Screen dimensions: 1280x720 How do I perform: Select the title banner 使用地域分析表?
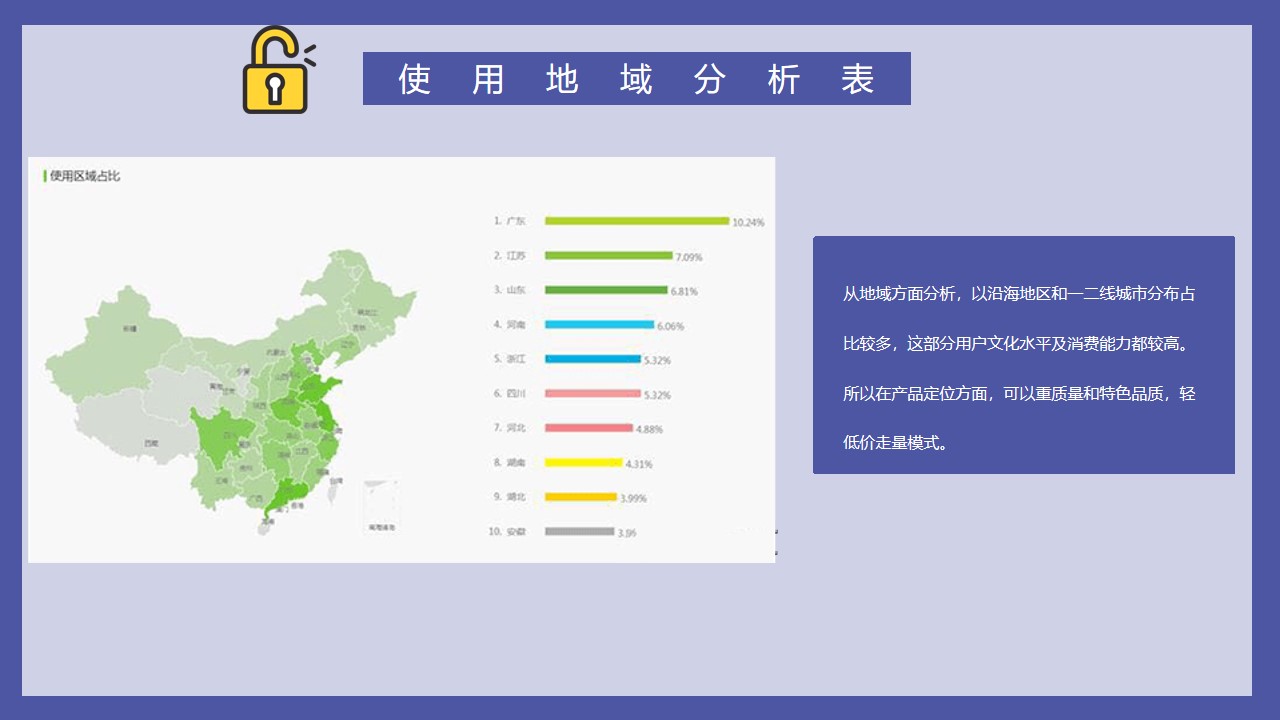click(x=636, y=78)
